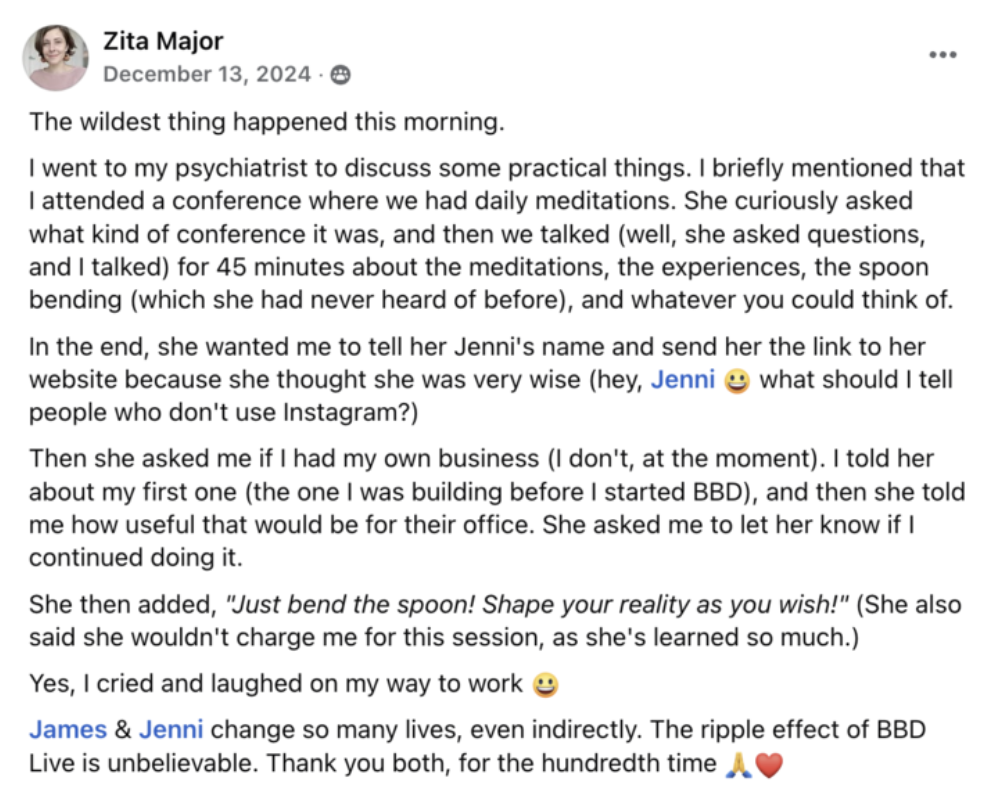
Task: Click the grinning emoji after "way to work"
Action: click(x=545, y=685)
